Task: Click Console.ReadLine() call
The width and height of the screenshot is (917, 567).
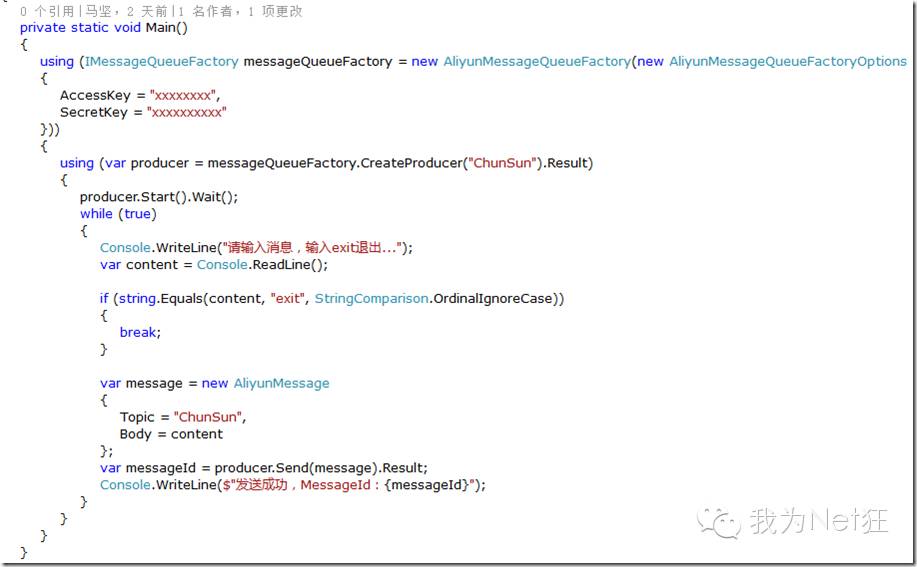Action: (262, 265)
